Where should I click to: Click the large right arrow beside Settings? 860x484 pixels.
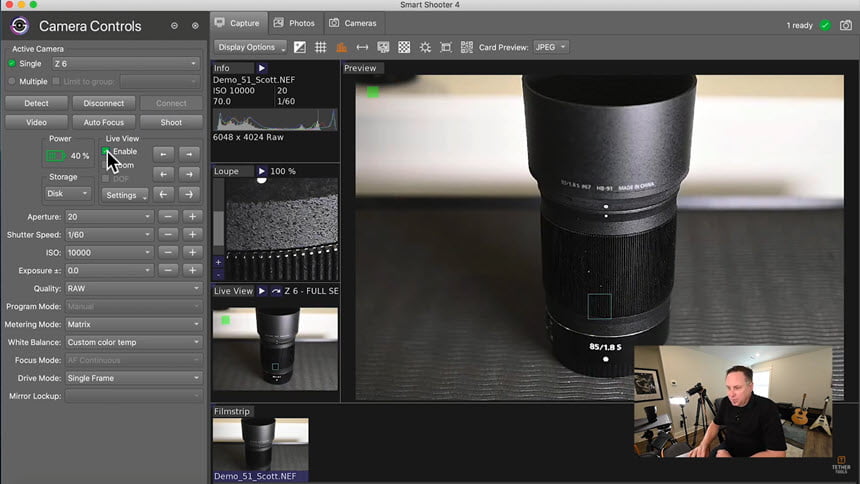tap(189, 194)
